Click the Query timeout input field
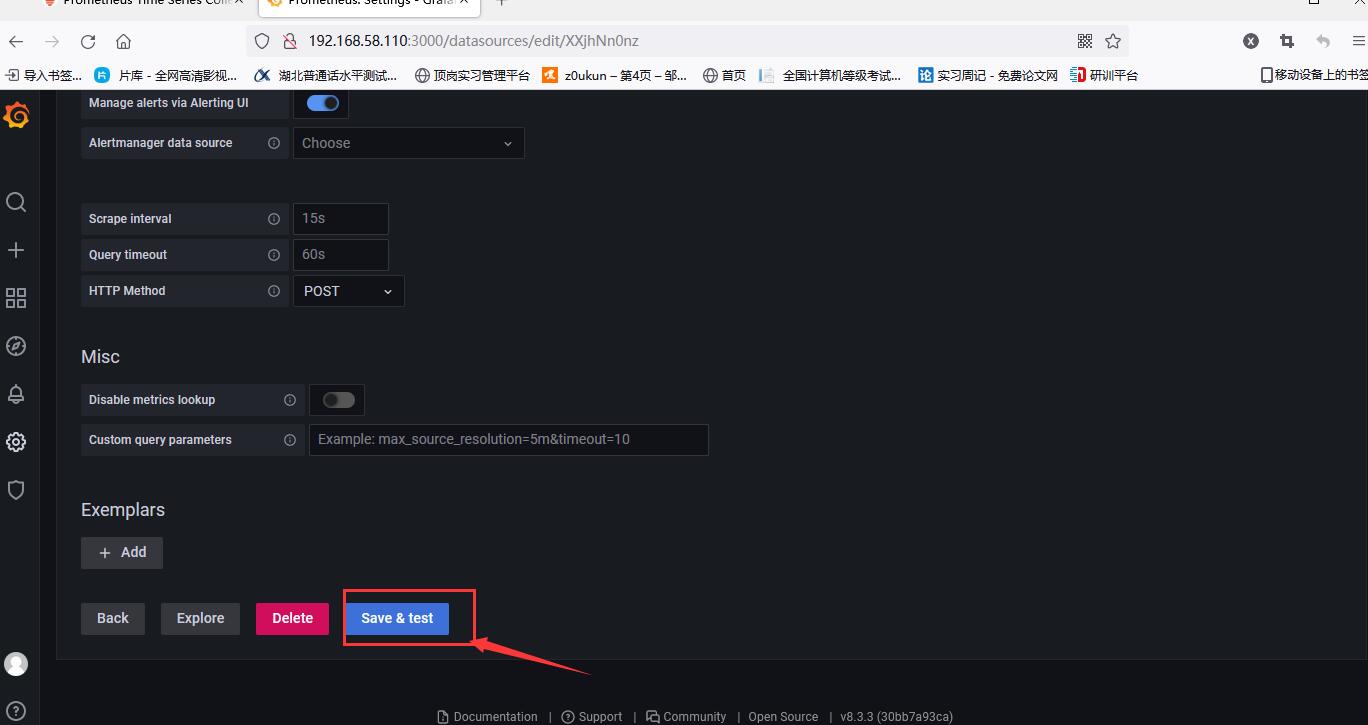Image resolution: width=1368 pixels, height=725 pixels. pyautogui.click(x=340, y=255)
